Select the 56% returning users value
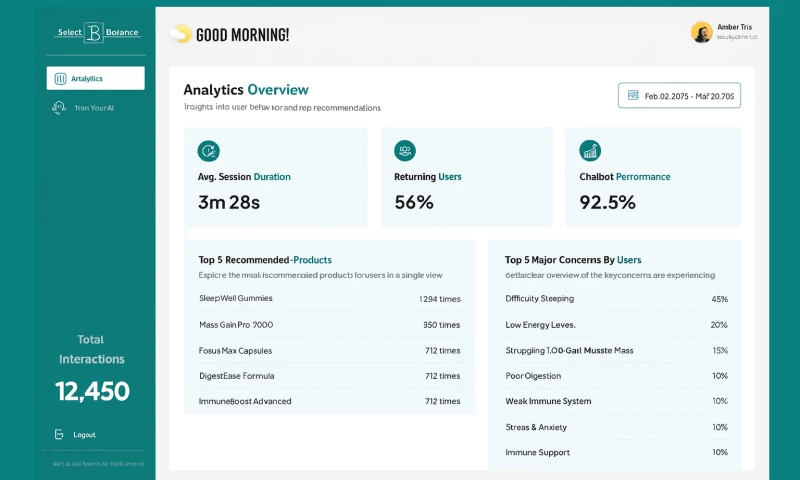This screenshot has height=480, width=800. point(414,203)
